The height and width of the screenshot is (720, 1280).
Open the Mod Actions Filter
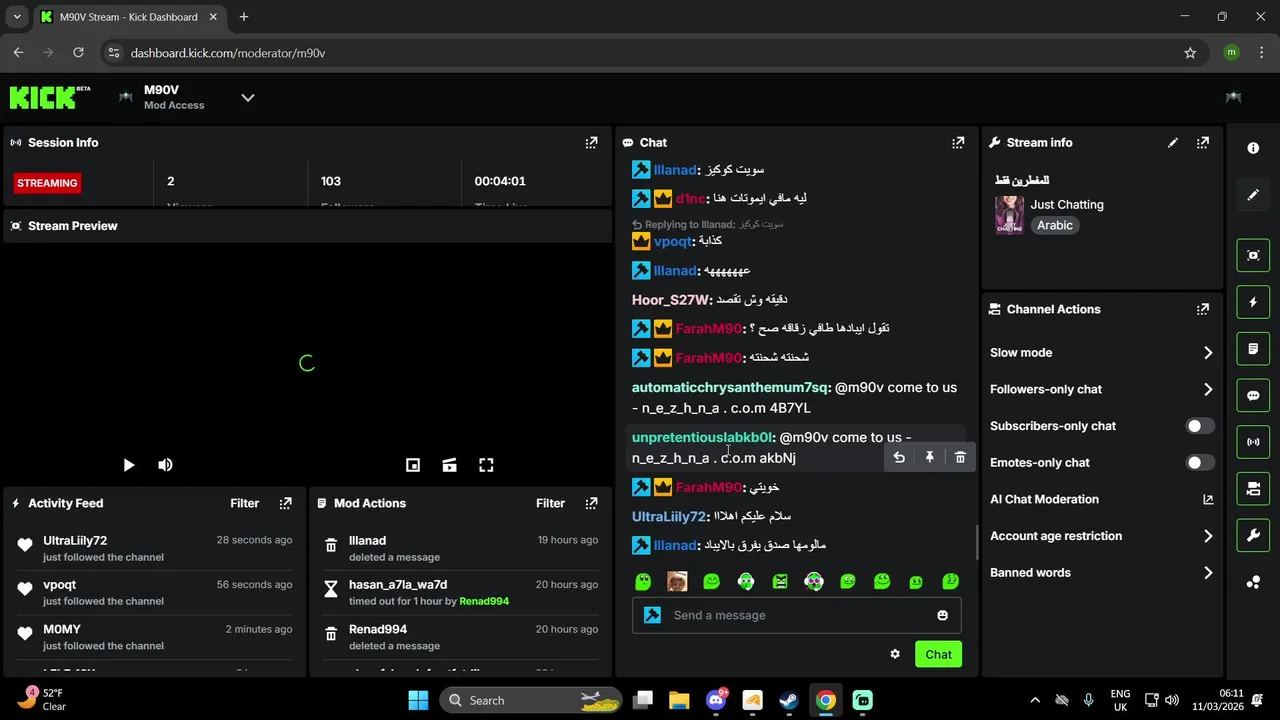[x=550, y=504]
